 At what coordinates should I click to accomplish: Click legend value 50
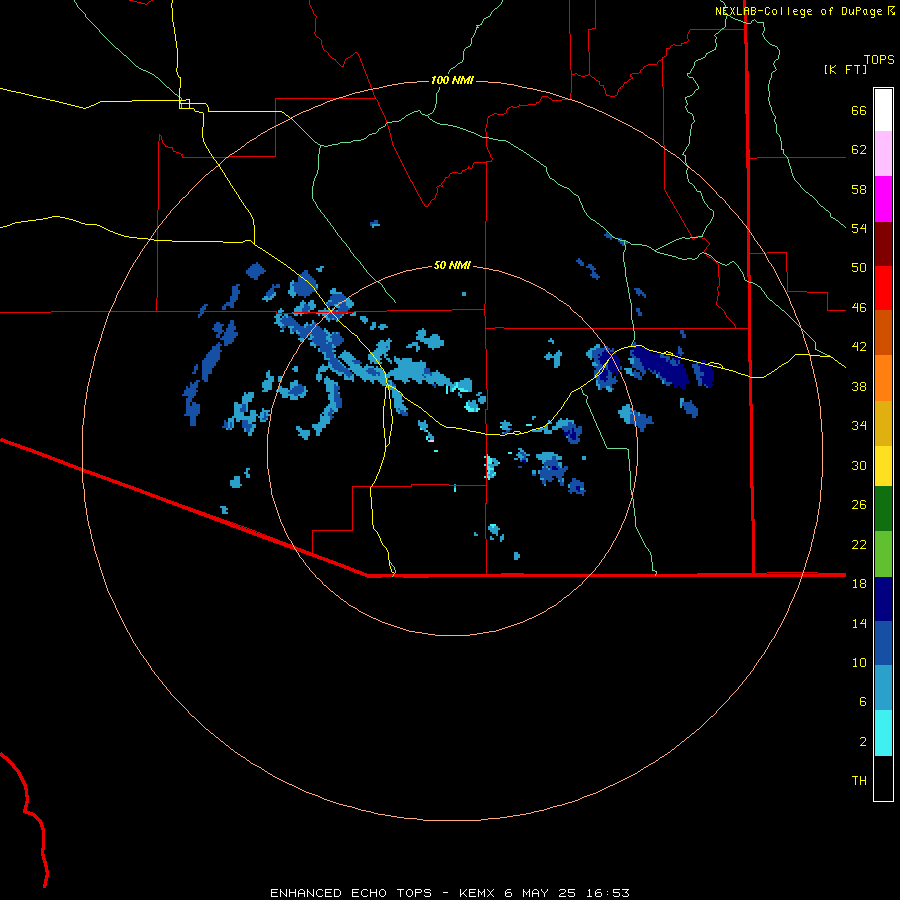(x=859, y=268)
